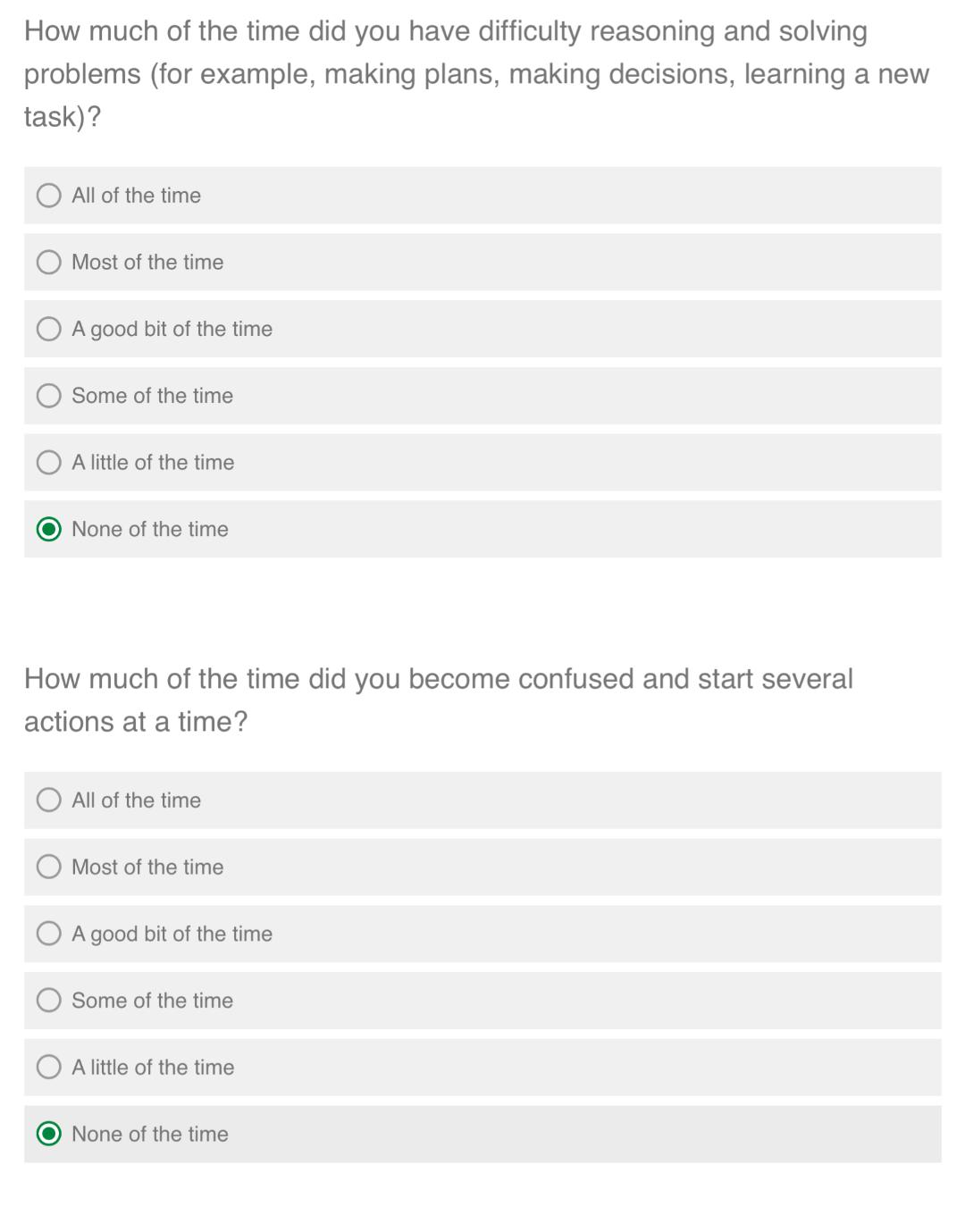This screenshot has width=965, height=1232.
Task: Click the 'become confused' question heading text
Action: tap(439, 700)
